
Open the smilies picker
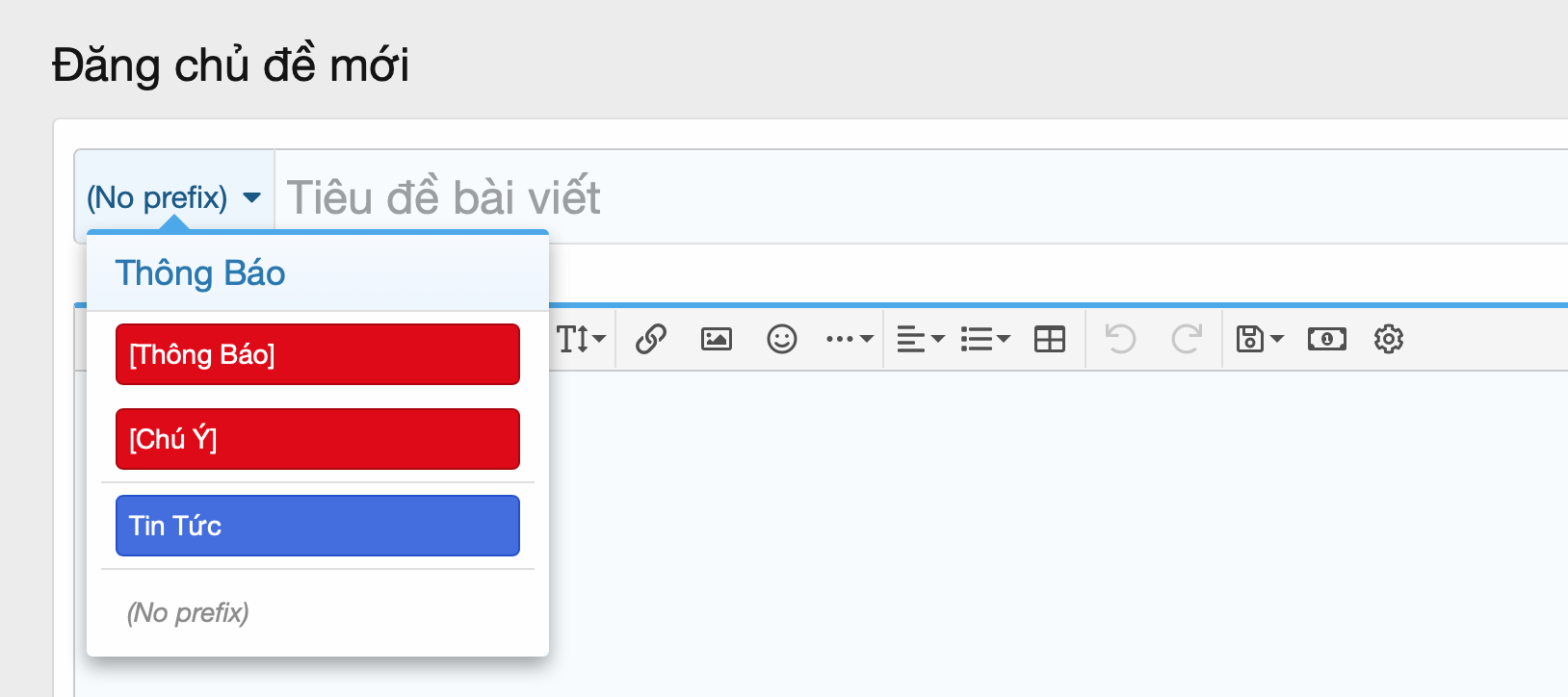tap(781, 339)
